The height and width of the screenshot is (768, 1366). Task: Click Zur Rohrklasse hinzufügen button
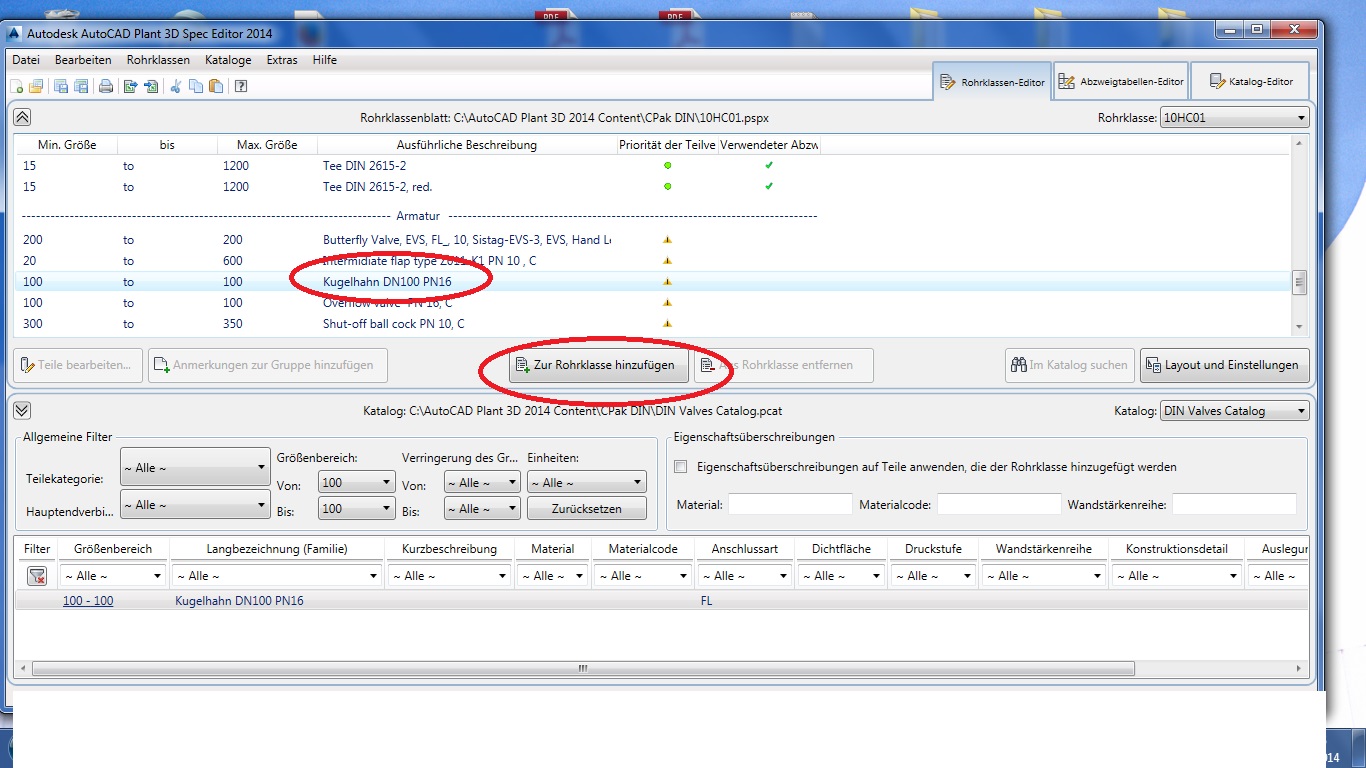(x=598, y=365)
